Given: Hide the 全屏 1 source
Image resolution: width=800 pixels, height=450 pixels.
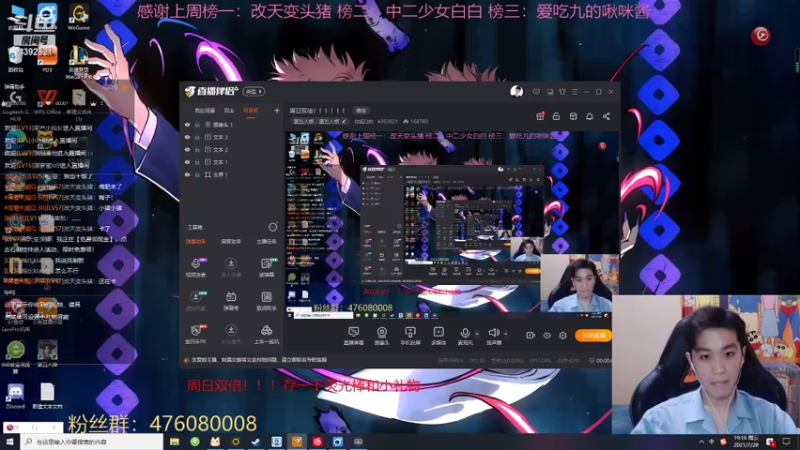Looking at the screenshot, I should (x=187, y=174).
